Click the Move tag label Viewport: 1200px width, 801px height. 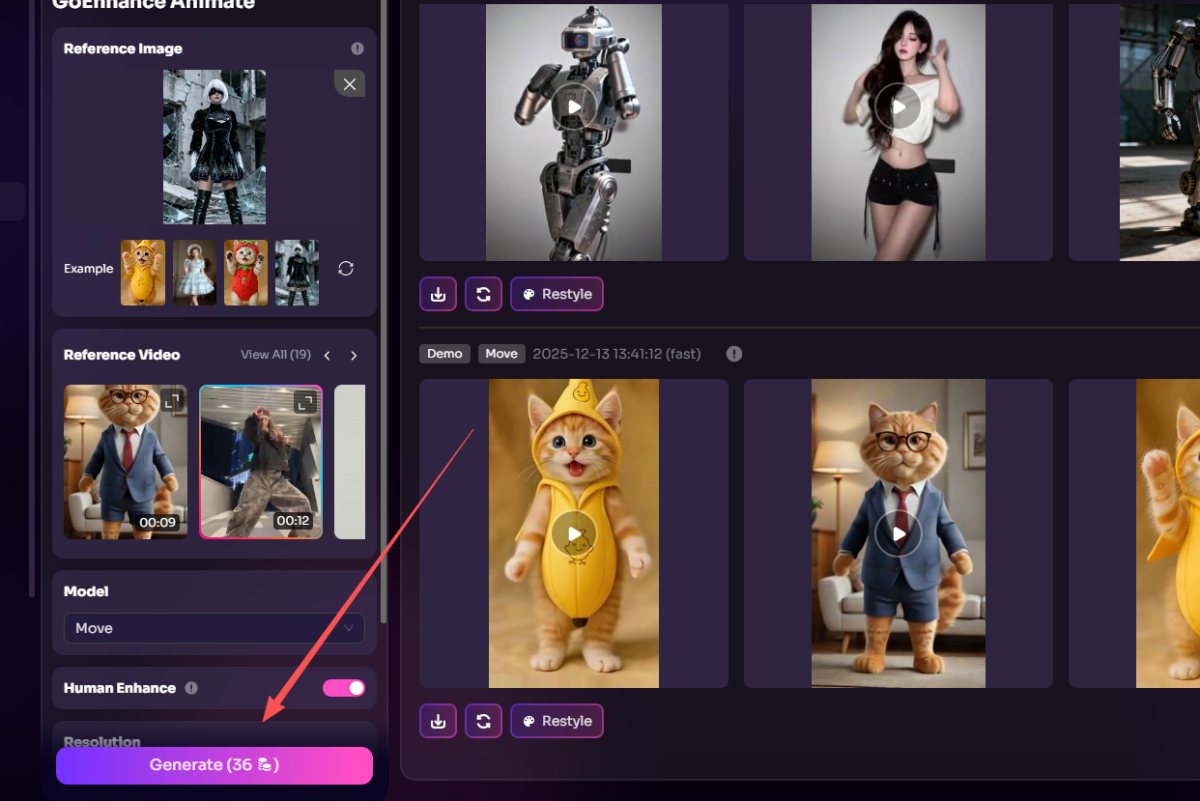[x=501, y=354]
